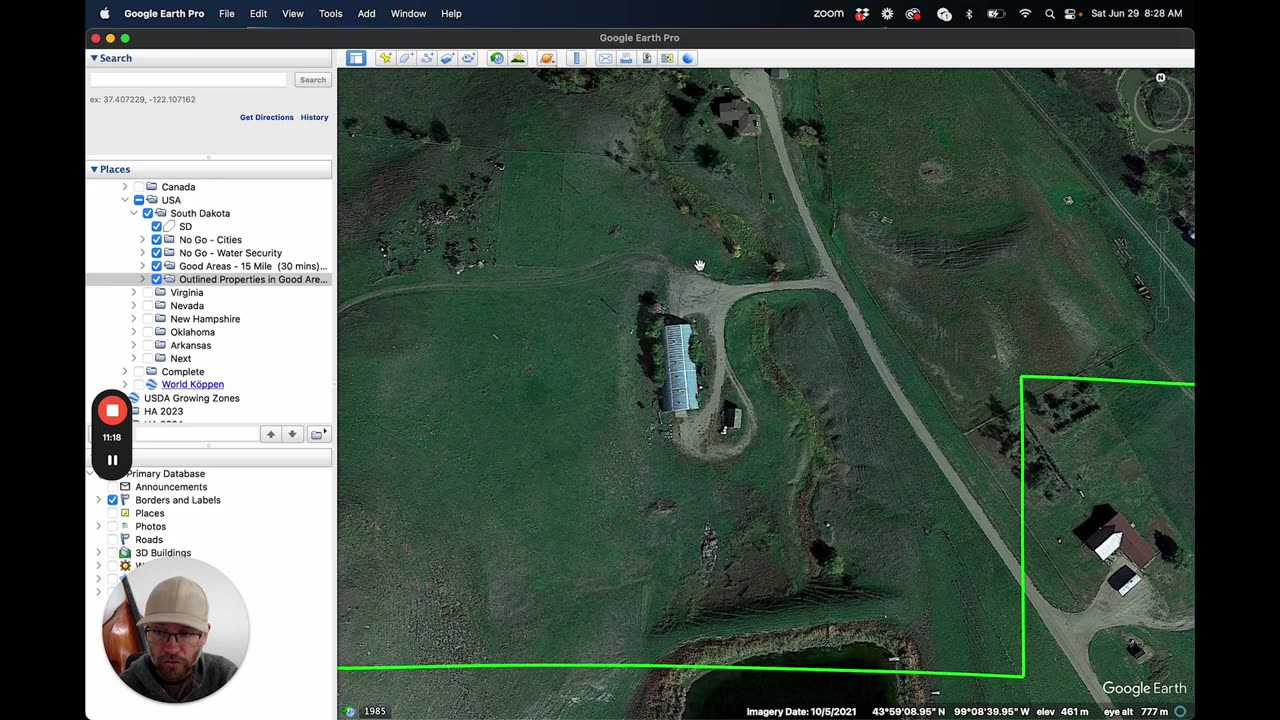
Task: Open the File menu
Action: pos(227,14)
